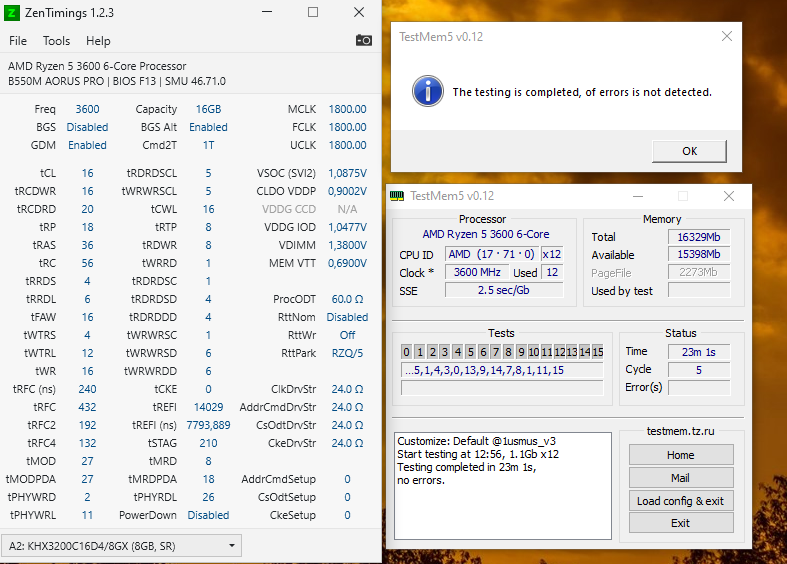Viewport: 787px width, 564px height.
Task: Click GDM value Enabled
Action: (87, 145)
